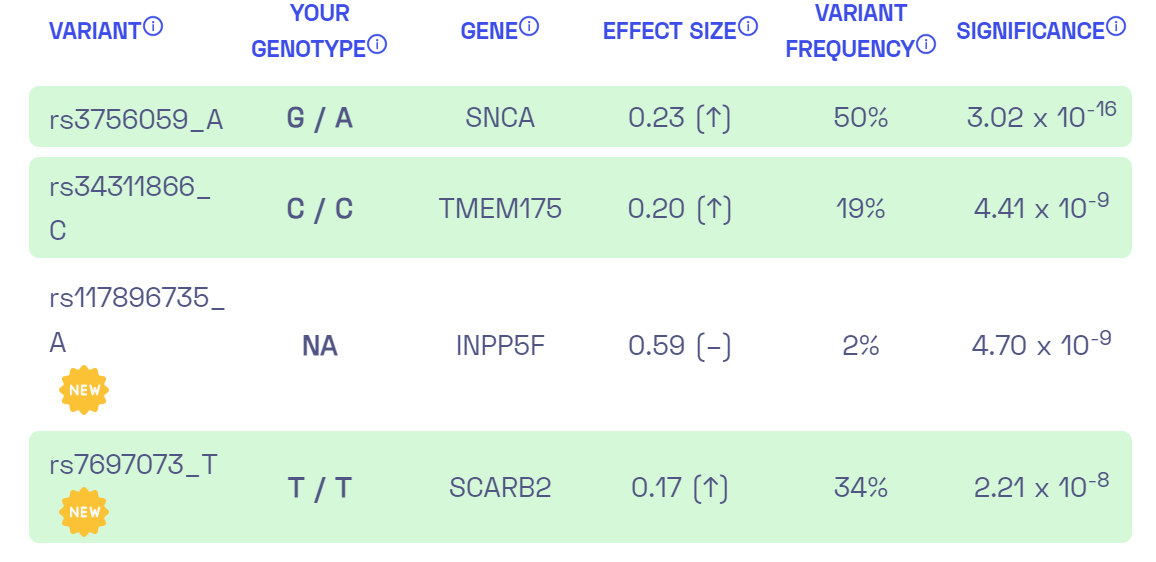Click the NEW badge under rs7697073_T
Screen dimensions: 1156x562
[84, 512]
